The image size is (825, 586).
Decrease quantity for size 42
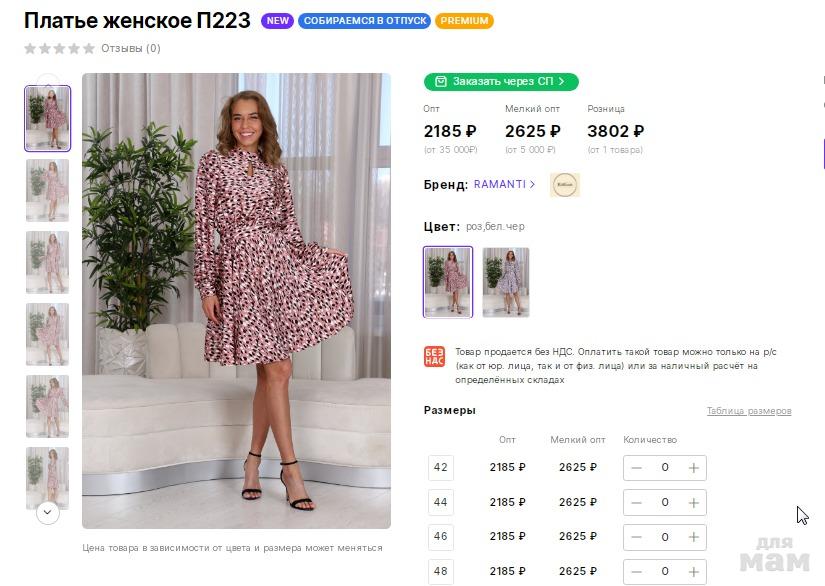tap(637, 468)
